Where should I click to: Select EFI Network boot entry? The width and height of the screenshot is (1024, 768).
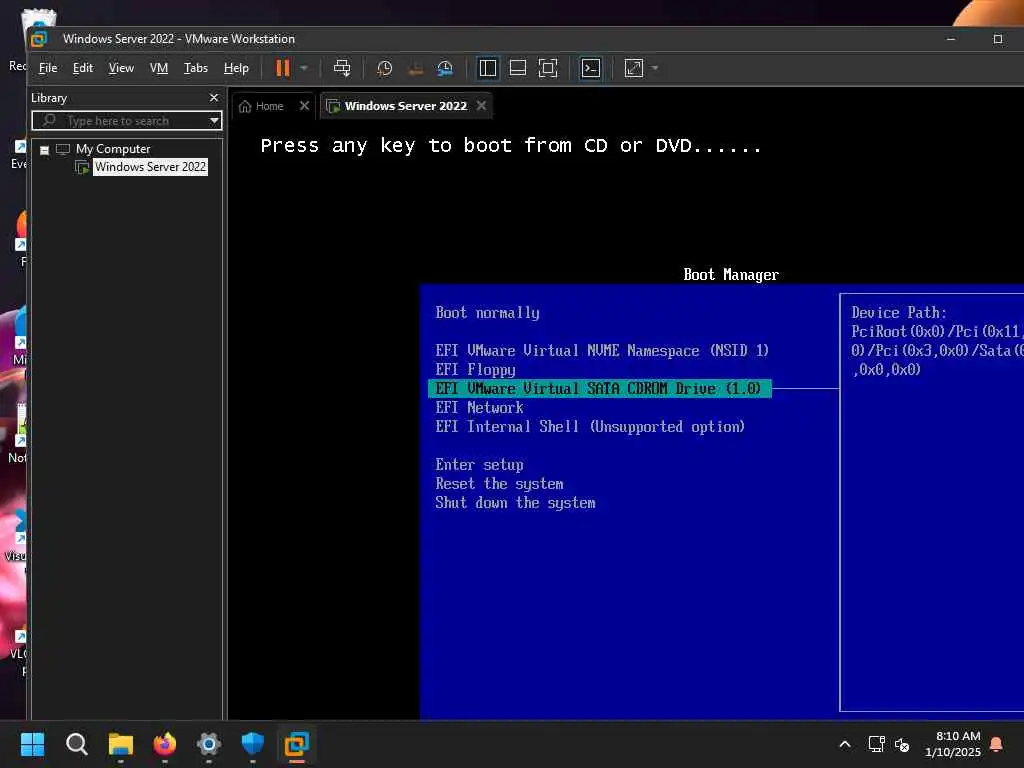coord(479,408)
